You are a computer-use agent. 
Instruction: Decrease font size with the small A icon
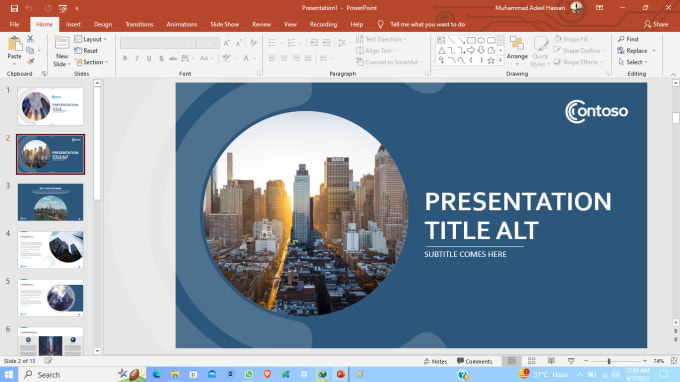coord(239,42)
